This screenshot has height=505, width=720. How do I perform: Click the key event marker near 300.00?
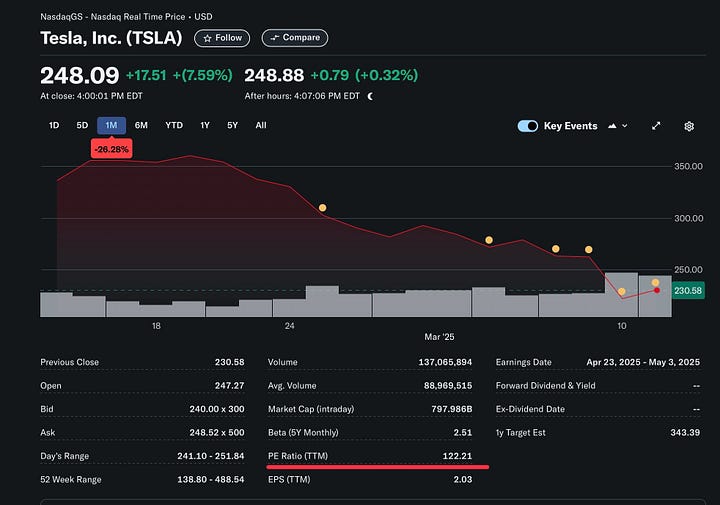pos(323,208)
